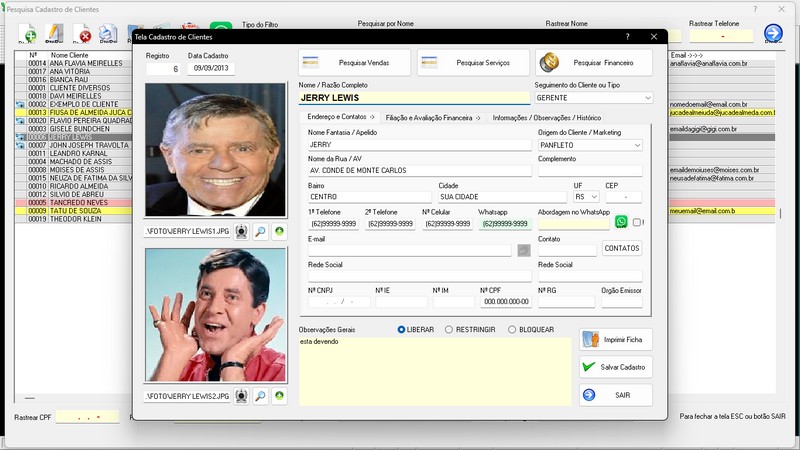
Task: Tick the checkbox beside the WhatsApp icon
Action: (x=637, y=222)
